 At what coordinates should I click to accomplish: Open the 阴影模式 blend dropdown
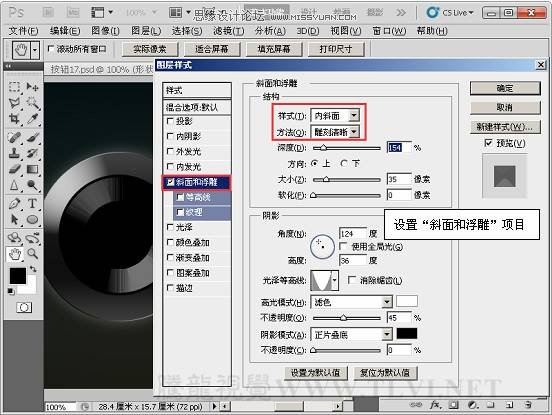pos(387,334)
